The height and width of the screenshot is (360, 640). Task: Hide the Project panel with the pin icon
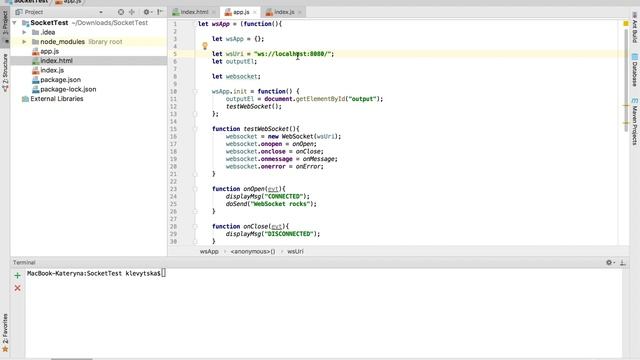[160, 12]
